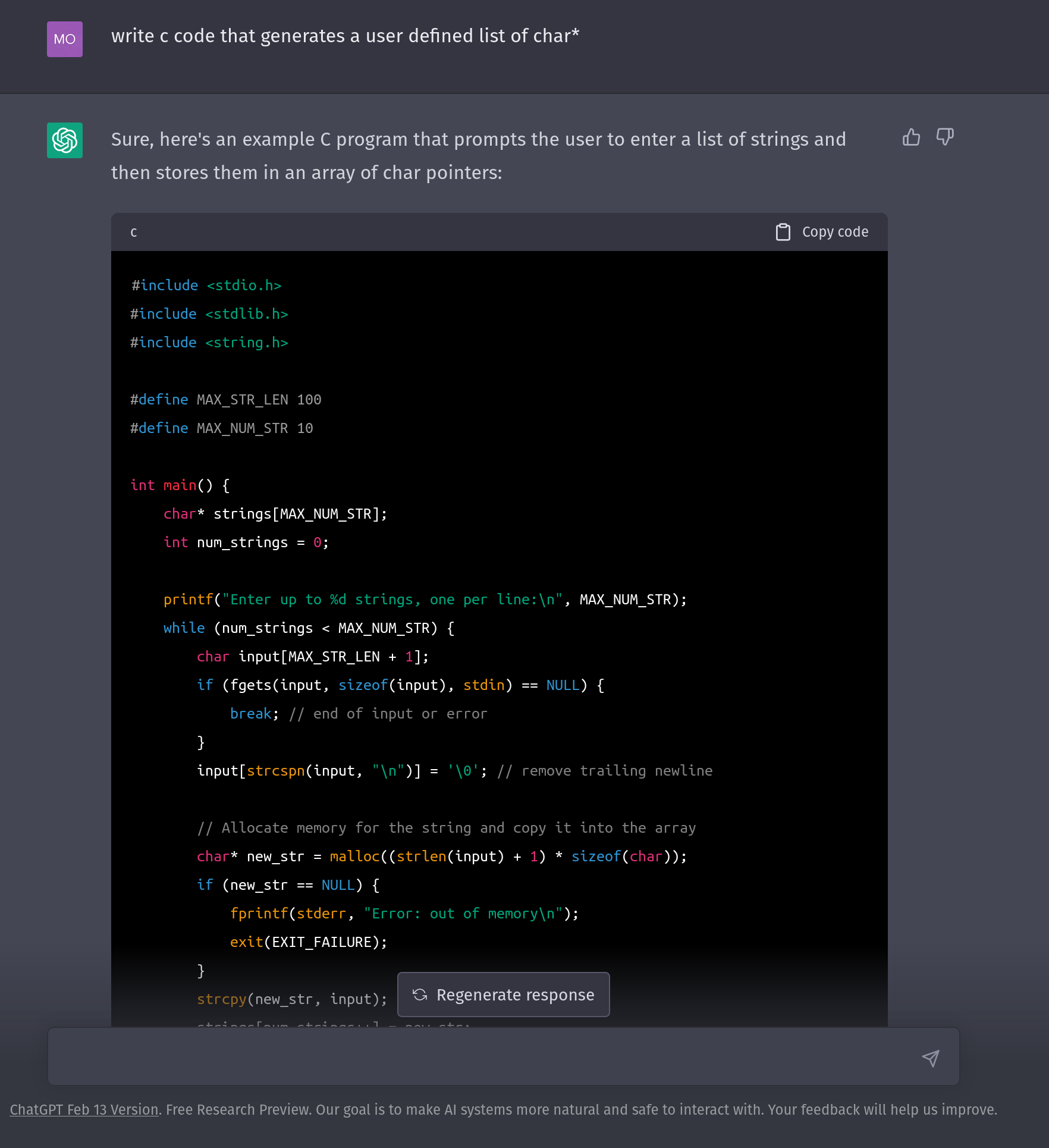Click the send message paper plane icon

click(931, 1058)
